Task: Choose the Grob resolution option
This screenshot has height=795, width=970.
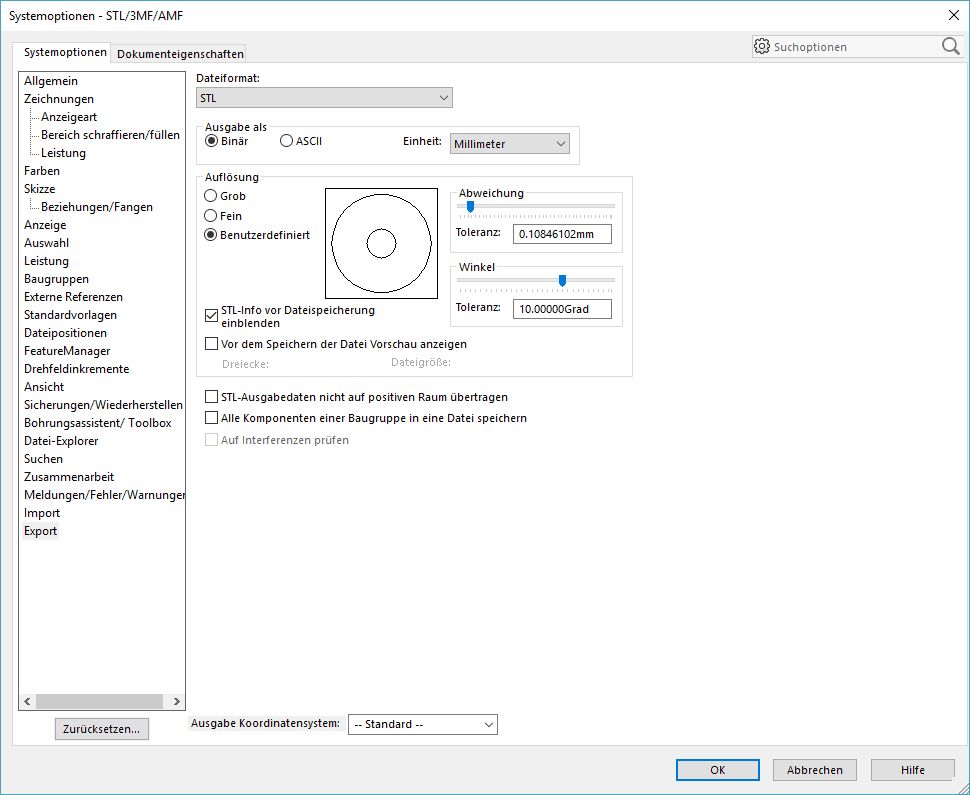Action: point(211,196)
